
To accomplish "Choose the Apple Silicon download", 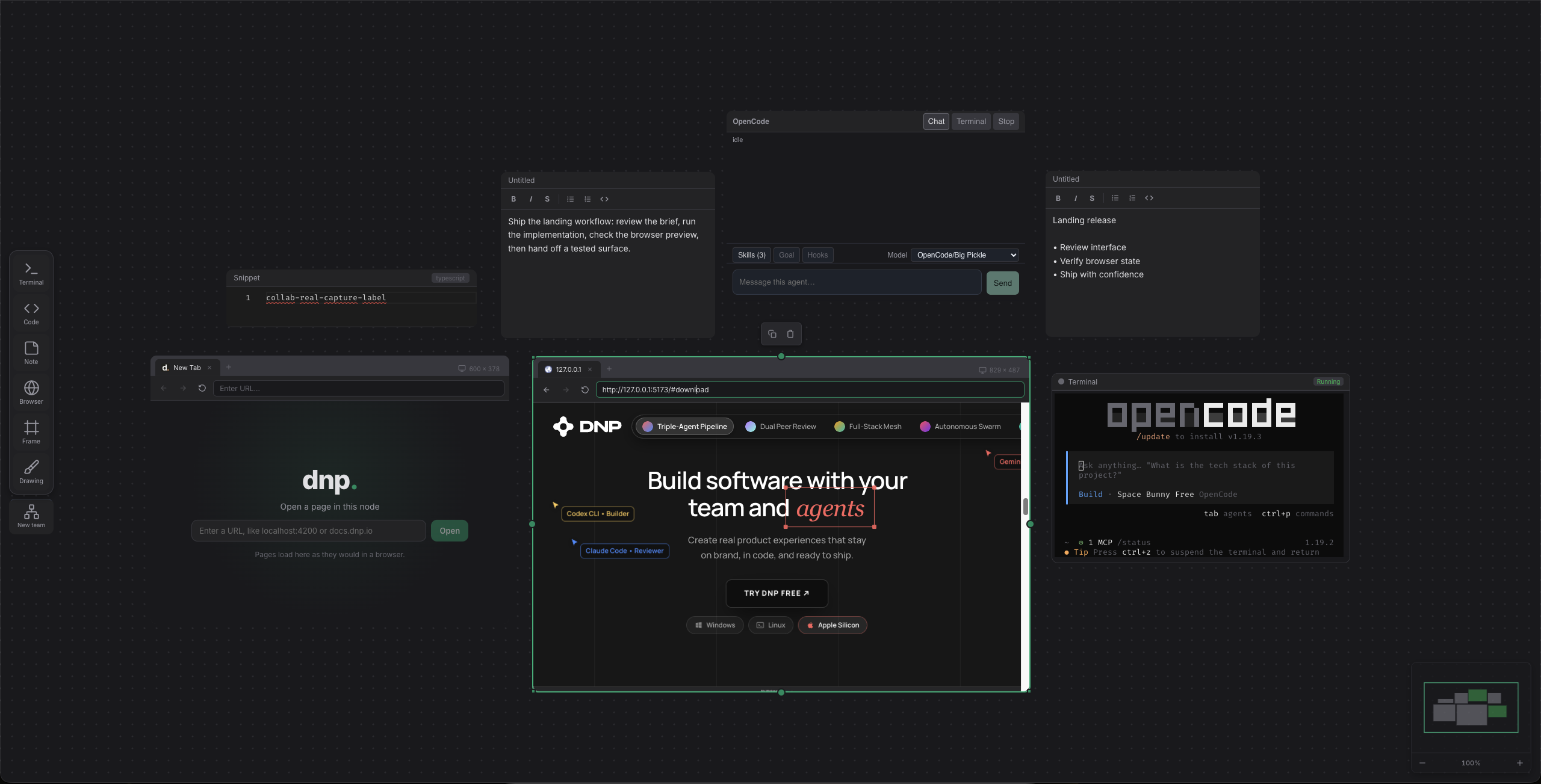I will pos(833,625).
